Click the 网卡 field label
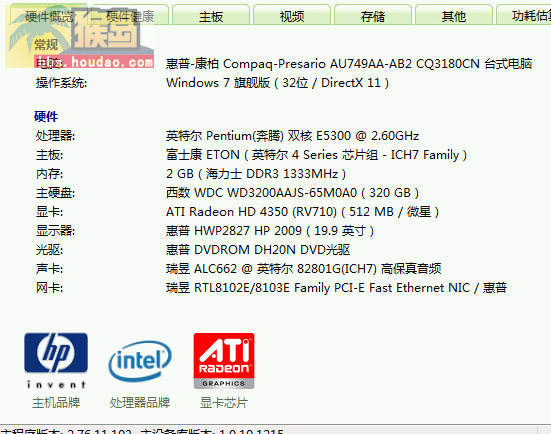The image size is (551, 434). (x=49, y=287)
